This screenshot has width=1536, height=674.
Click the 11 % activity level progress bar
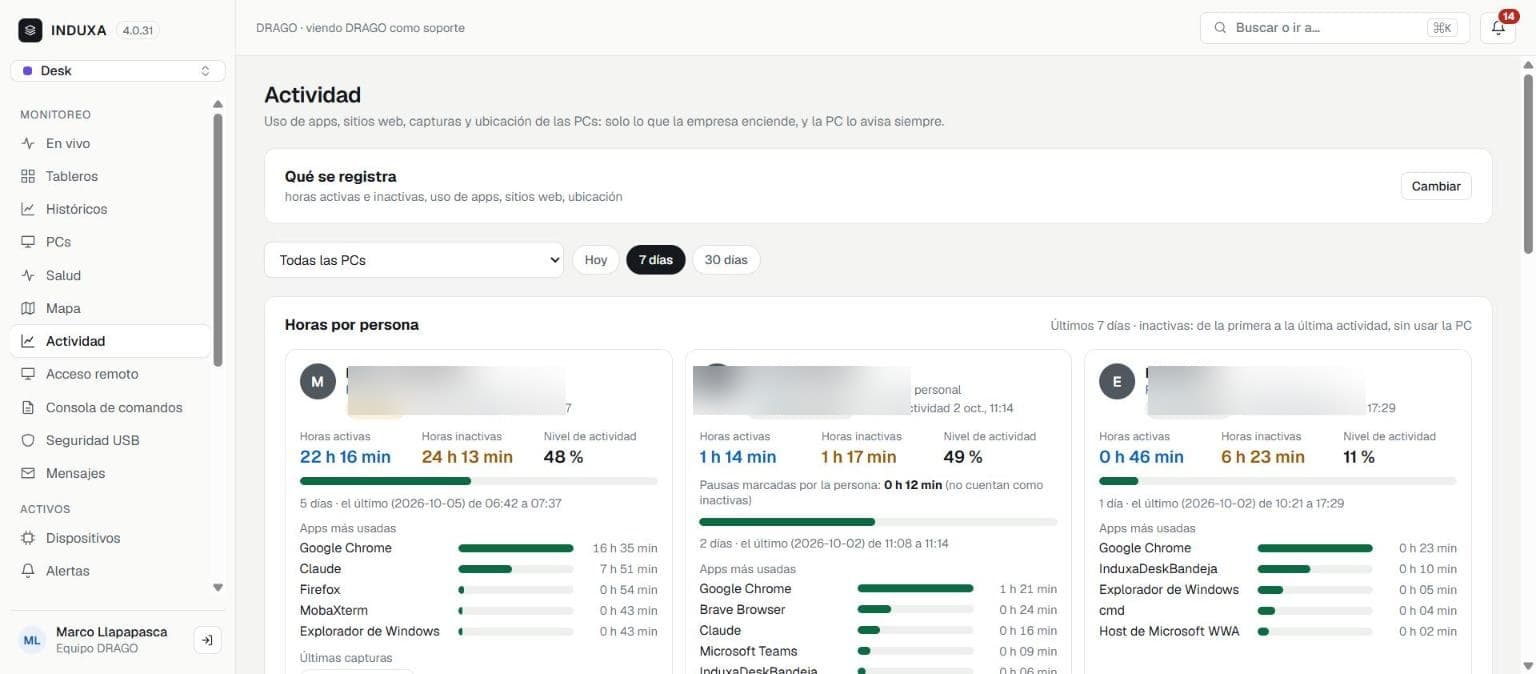1278,481
